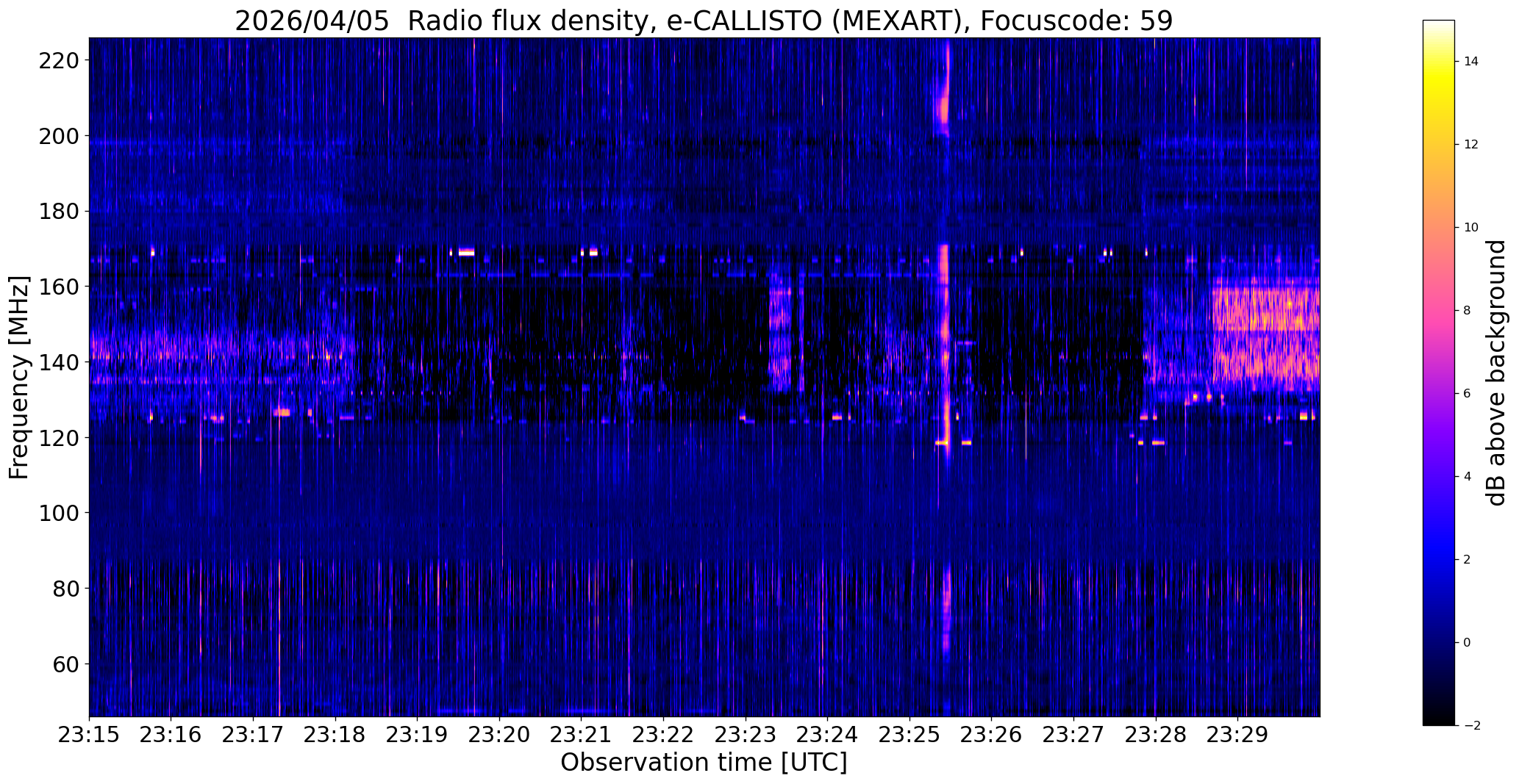Select the 23:19 time tick label
Image resolution: width=1519 pixels, height=784 pixels.
click(x=418, y=735)
